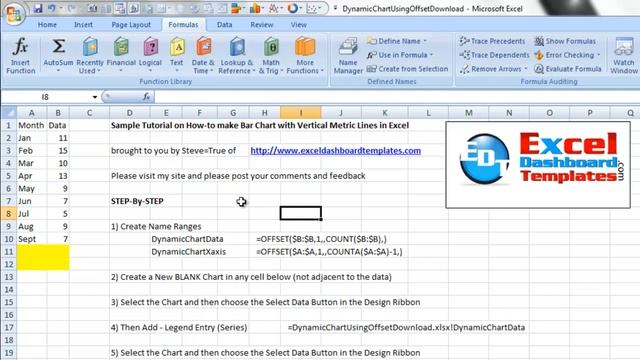Insert column chart from Quick Access toolbar
640x360 pixels.
(255, 8)
